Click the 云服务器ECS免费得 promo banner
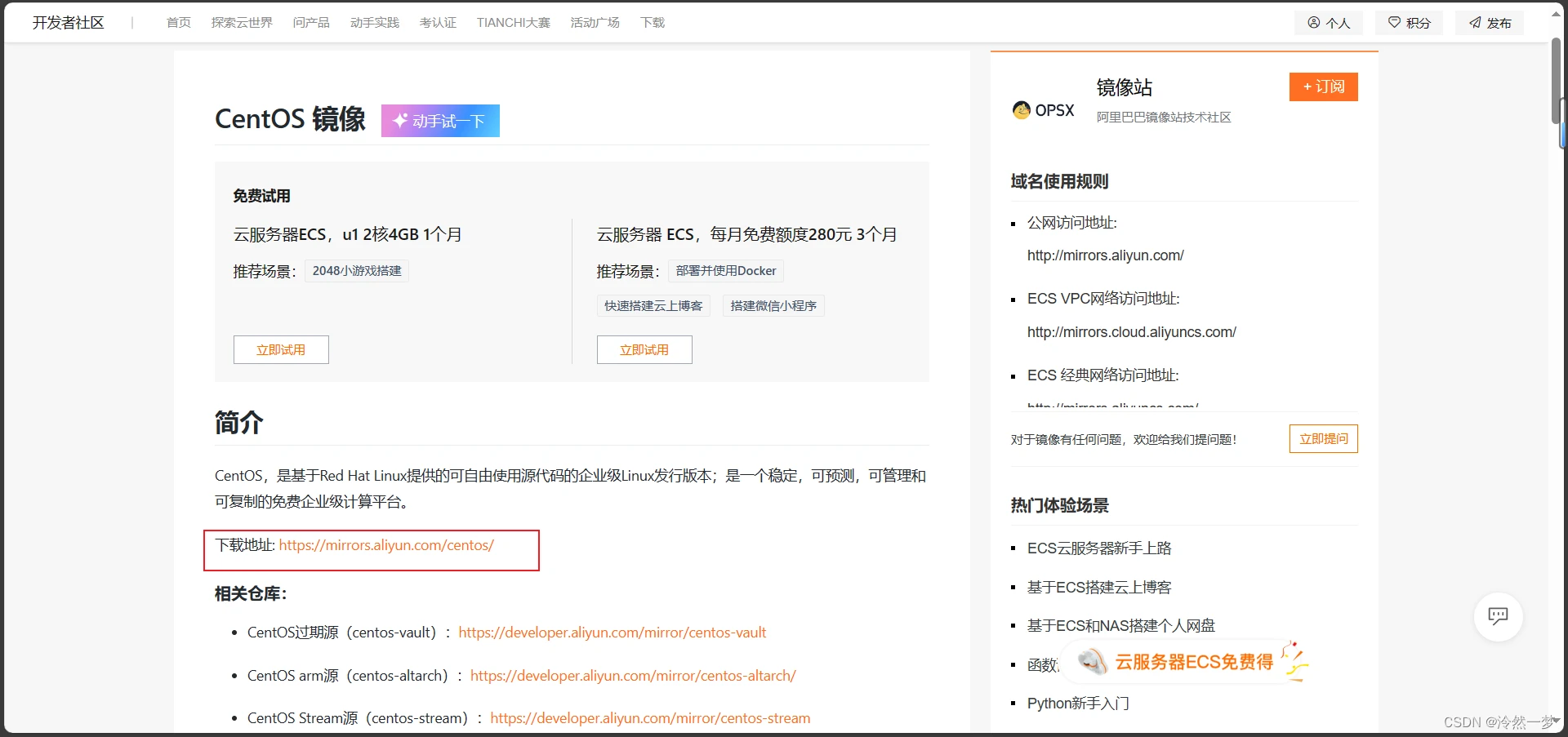Viewport: 1568px width, 737px height. 1185,661
